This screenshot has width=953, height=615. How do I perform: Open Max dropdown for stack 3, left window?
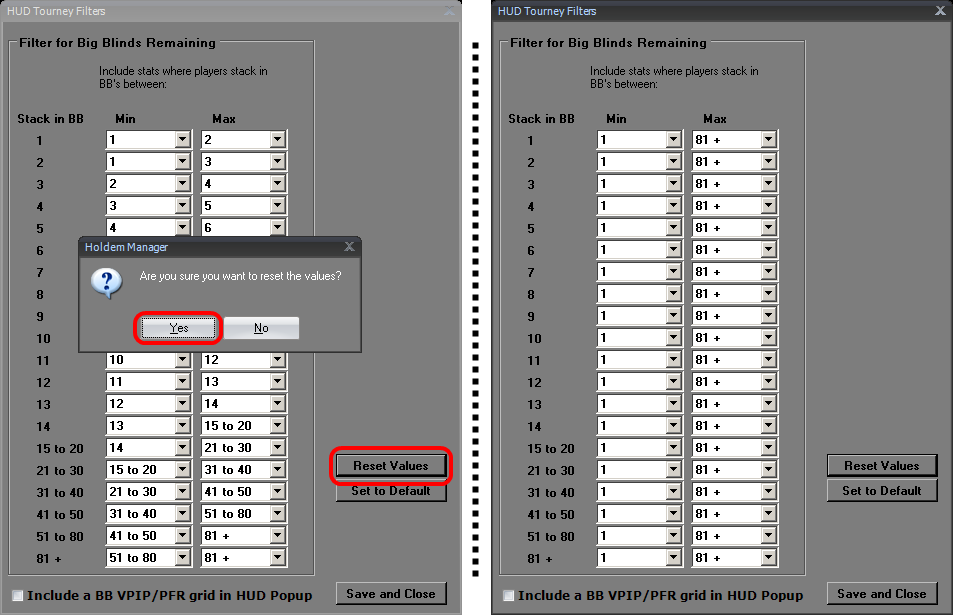click(x=278, y=184)
